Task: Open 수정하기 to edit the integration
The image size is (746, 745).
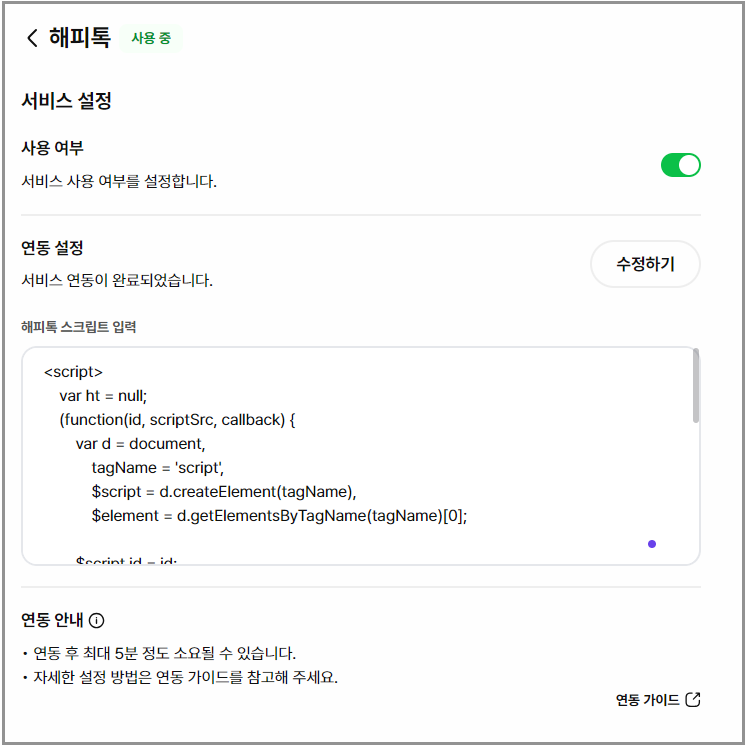Action: (x=645, y=264)
